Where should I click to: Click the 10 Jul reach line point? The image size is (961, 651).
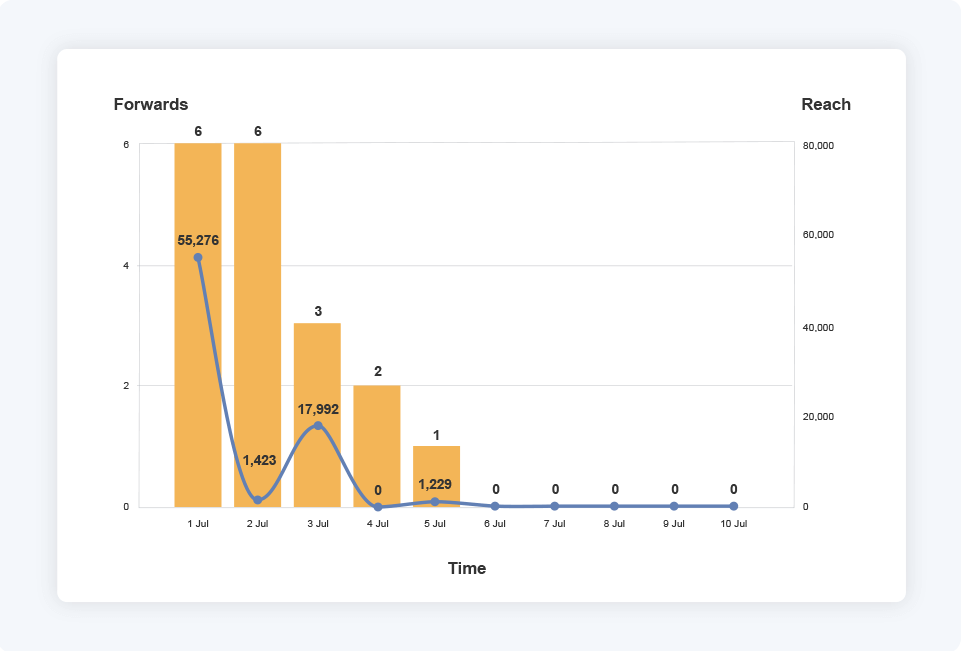click(x=734, y=506)
